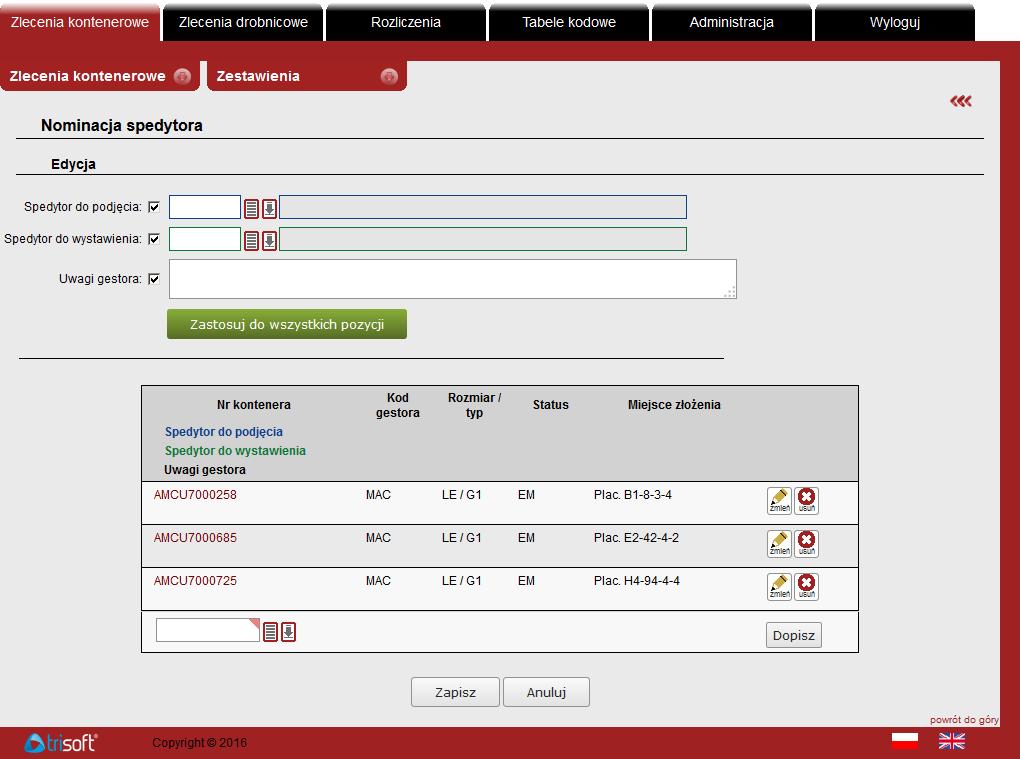
Task: Open list icon beside new container field
Action: click(x=271, y=632)
